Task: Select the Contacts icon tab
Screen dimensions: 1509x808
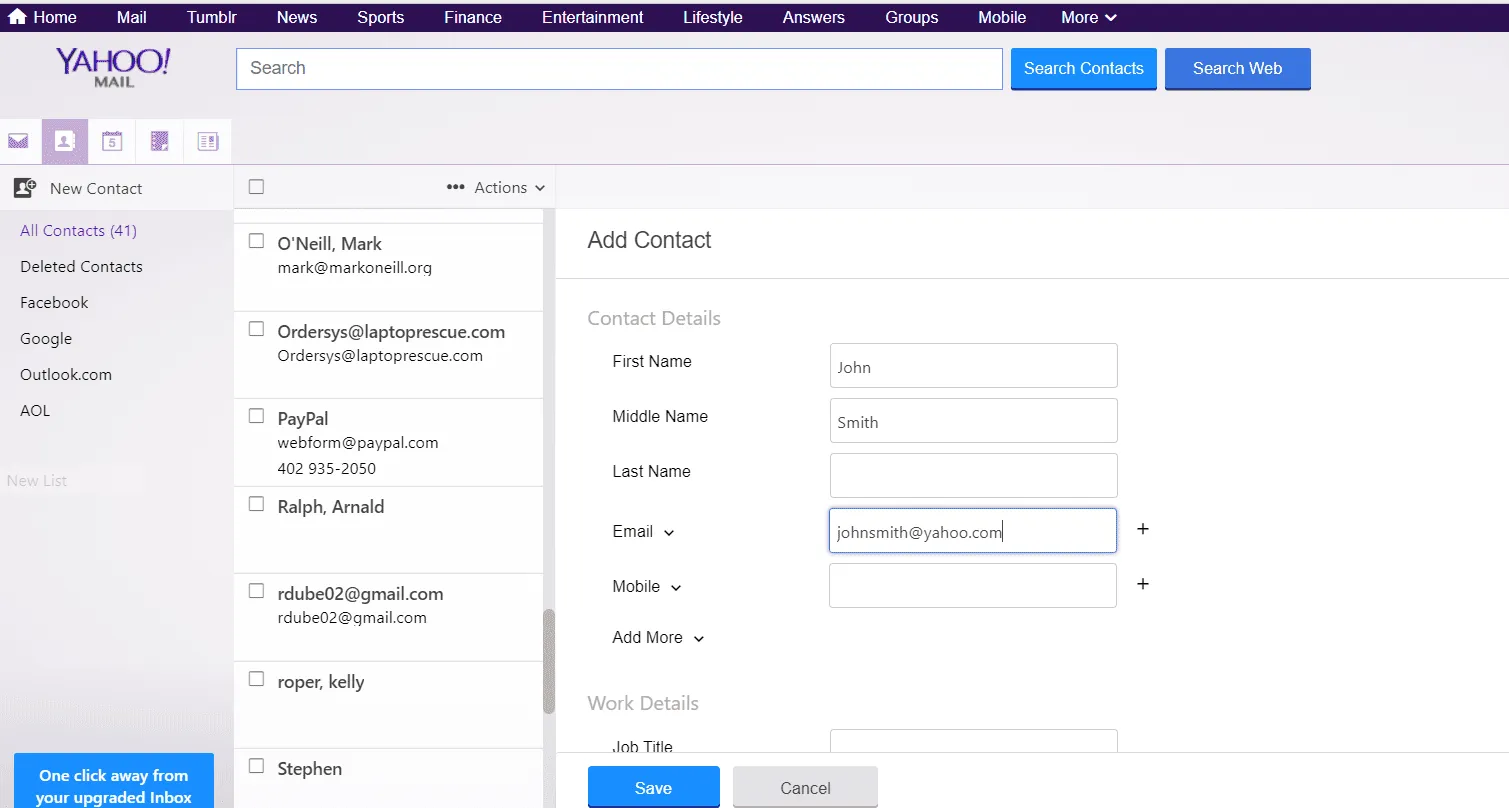Action: [65, 142]
